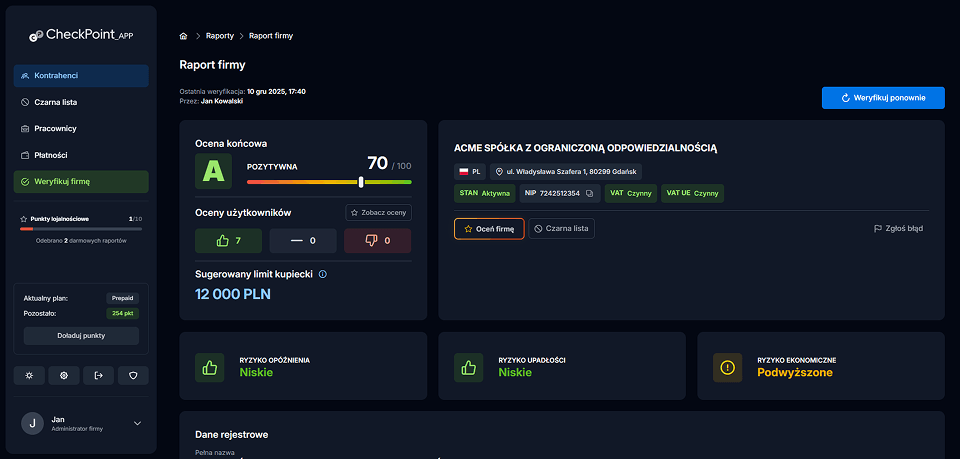Click Zgłoś błąd flag link
Viewport: 960px width, 459px height.
coord(898,229)
